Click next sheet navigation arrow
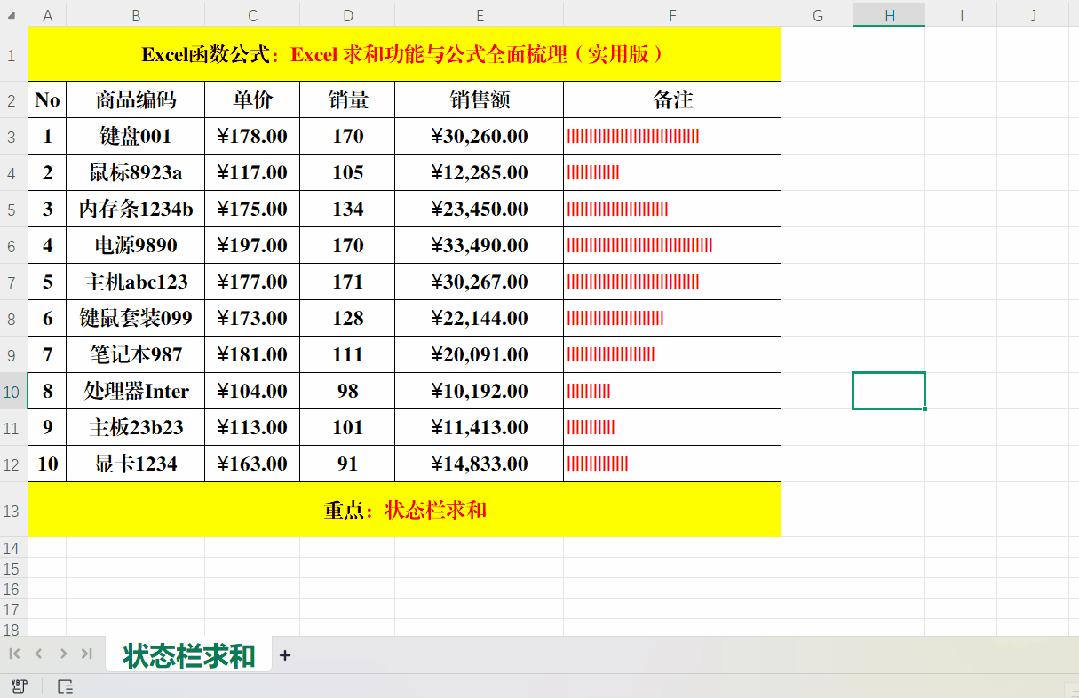 point(63,653)
